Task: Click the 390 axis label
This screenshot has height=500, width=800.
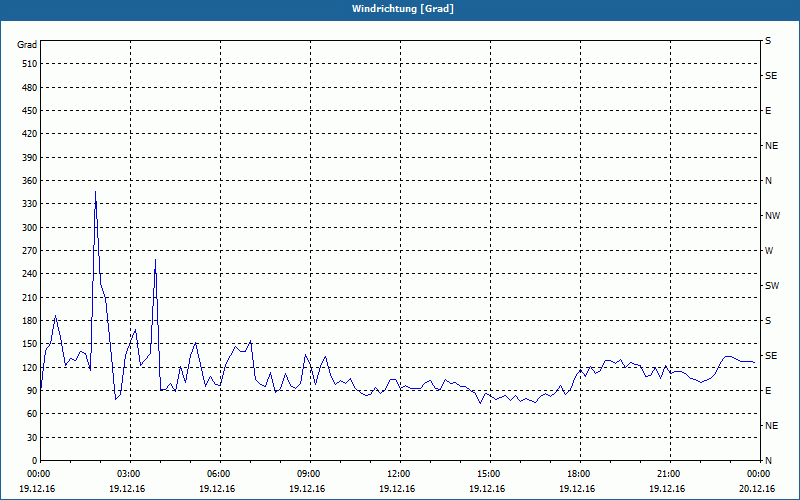Action: (x=30, y=158)
